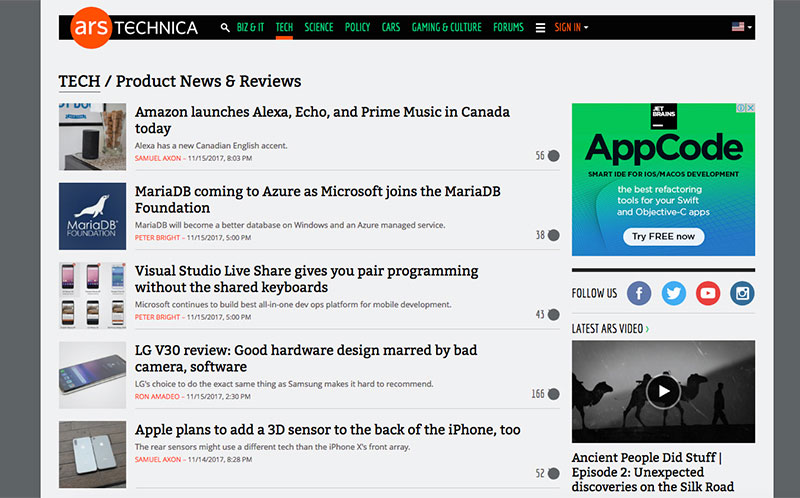Open the hamburger menu icon
Screen dimensions: 800x498
click(x=540, y=28)
